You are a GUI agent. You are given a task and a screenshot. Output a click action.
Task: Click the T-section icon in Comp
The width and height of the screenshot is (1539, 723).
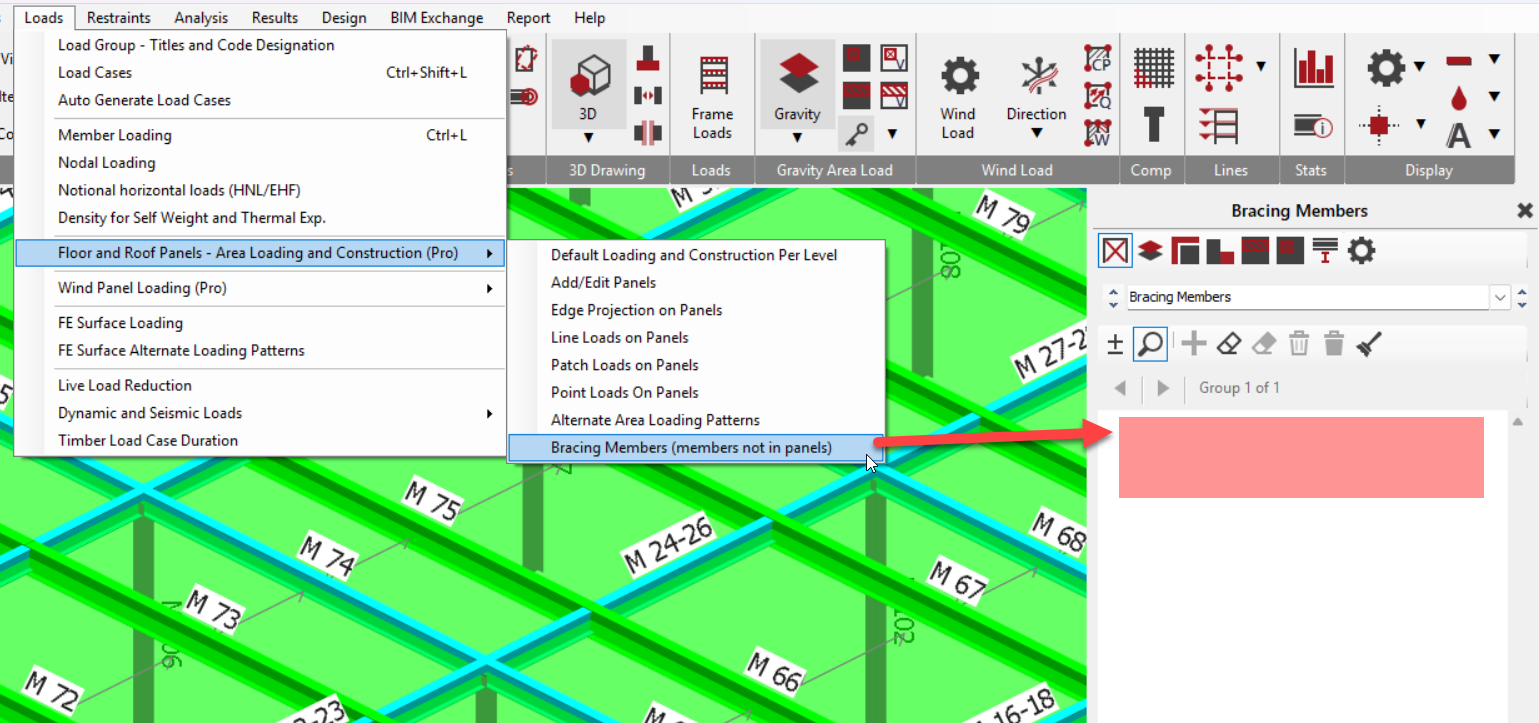pyautogui.click(x=1153, y=125)
